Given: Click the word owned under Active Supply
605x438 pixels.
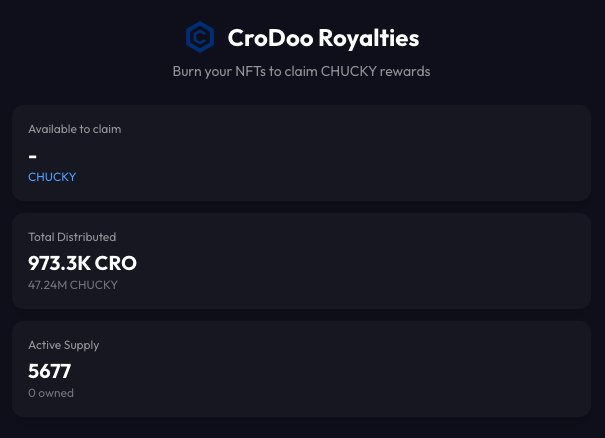Looking at the screenshot, I should pyautogui.click(x=56, y=393).
